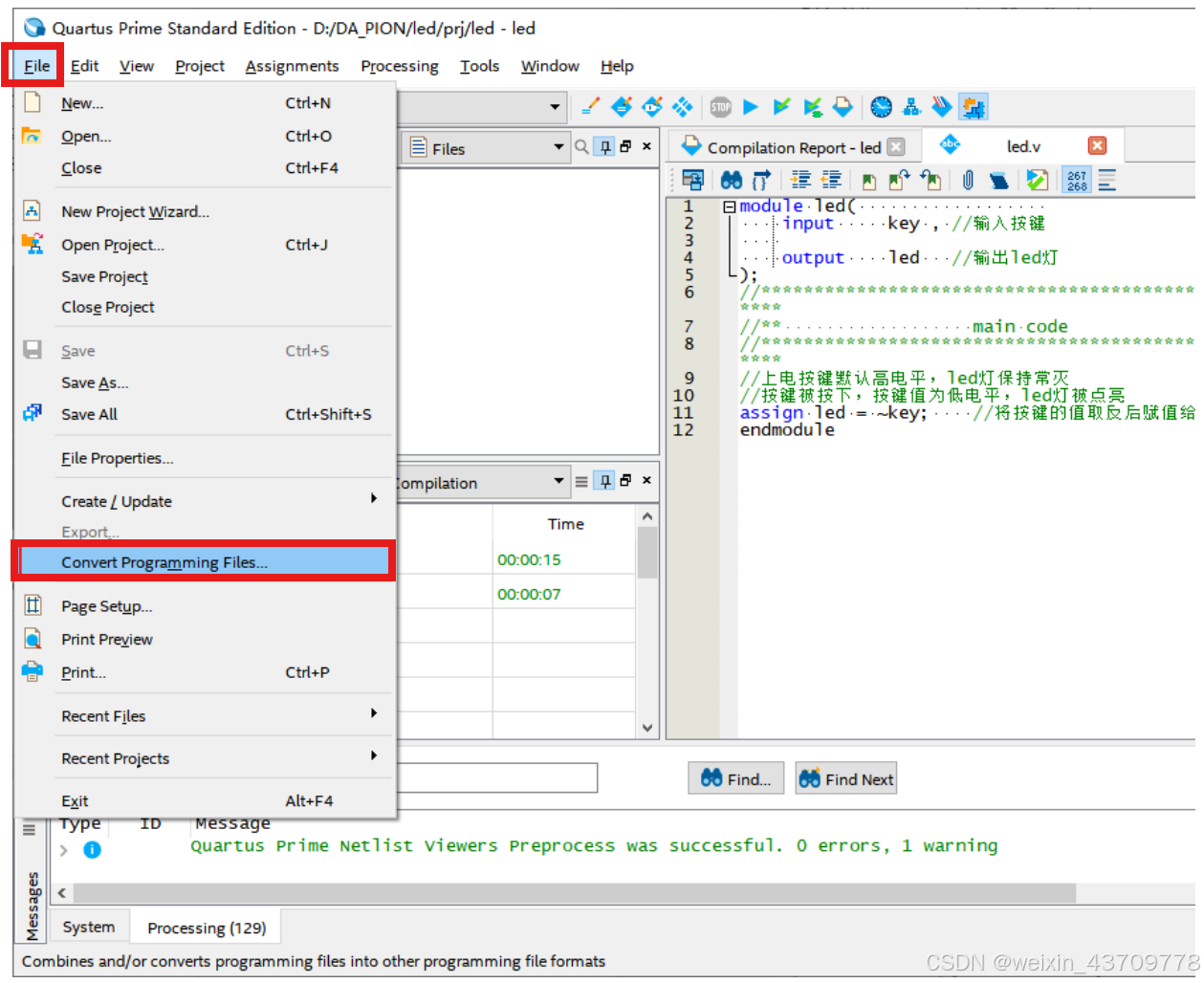Select Open Project in File menu
The image size is (1204, 983).
point(113,245)
